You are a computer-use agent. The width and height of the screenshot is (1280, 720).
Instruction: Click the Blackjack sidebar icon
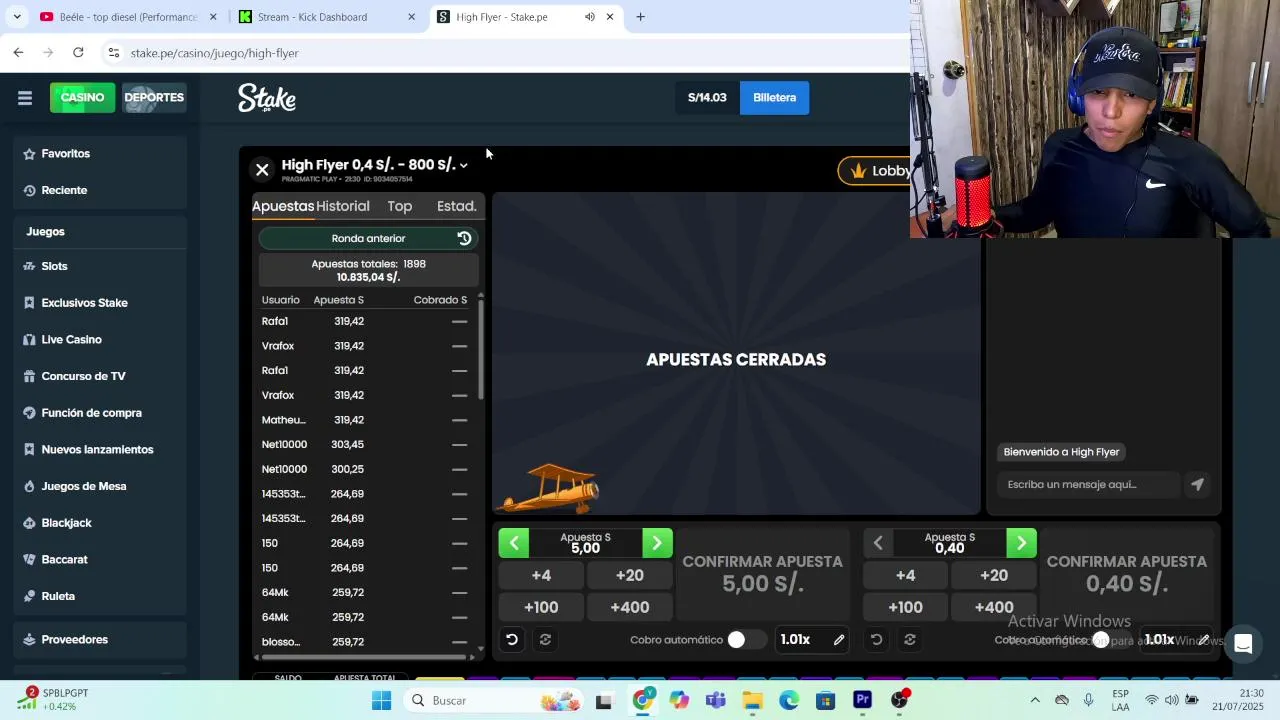coord(29,523)
